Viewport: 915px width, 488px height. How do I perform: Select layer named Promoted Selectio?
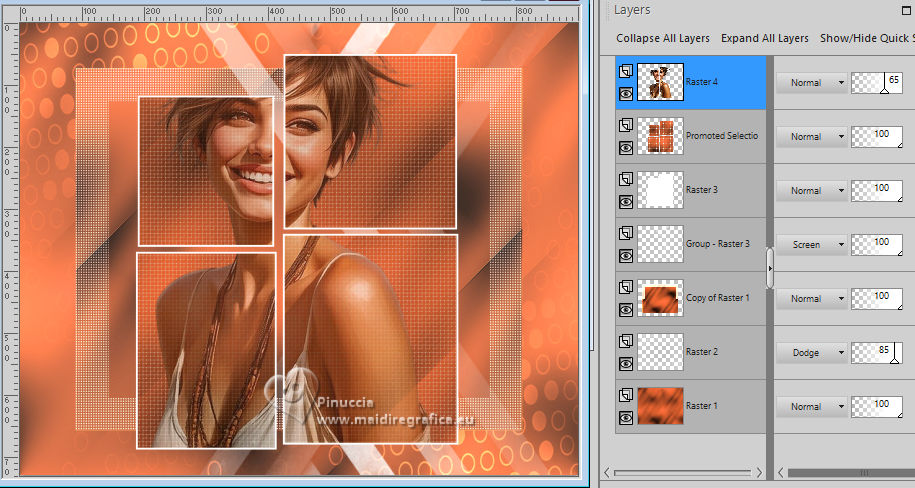click(722, 135)
